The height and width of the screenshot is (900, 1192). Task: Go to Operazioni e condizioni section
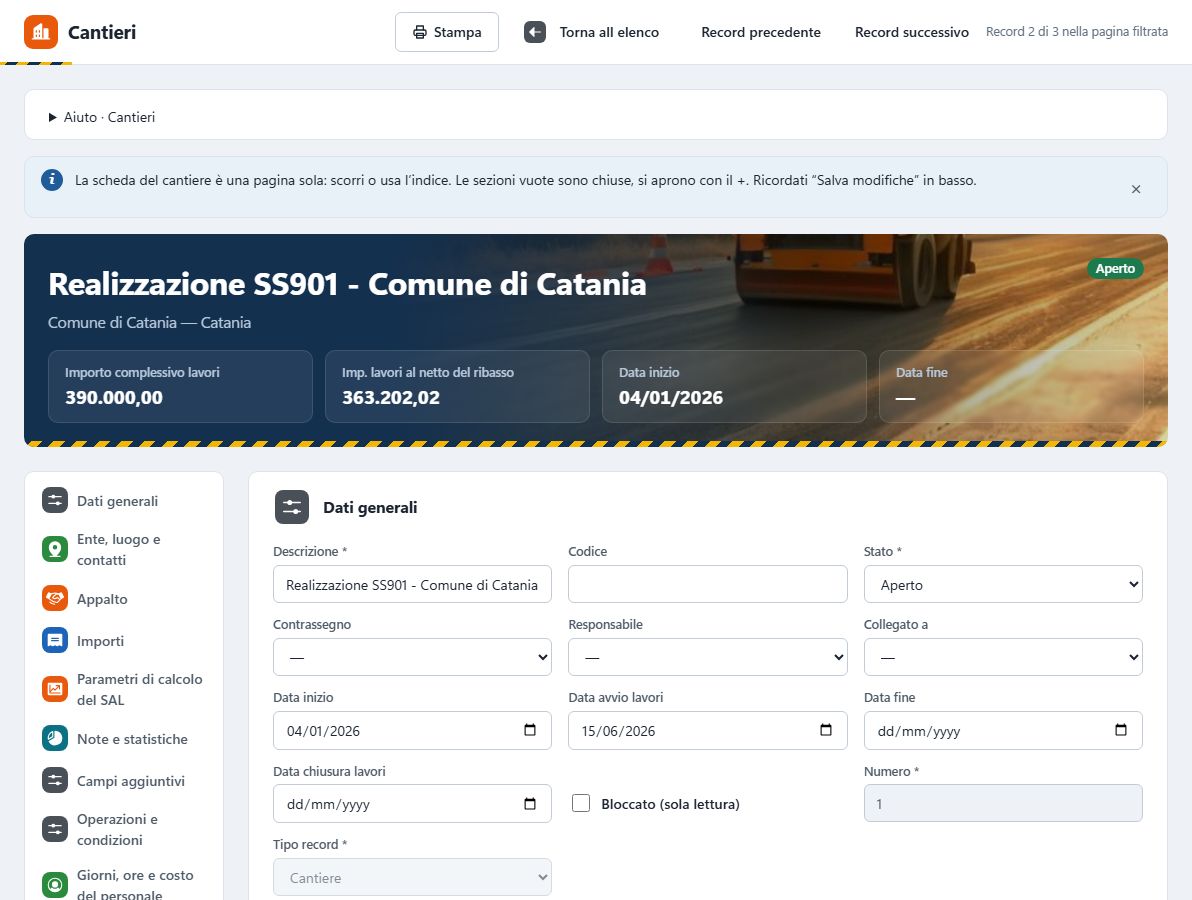point(117,829)
